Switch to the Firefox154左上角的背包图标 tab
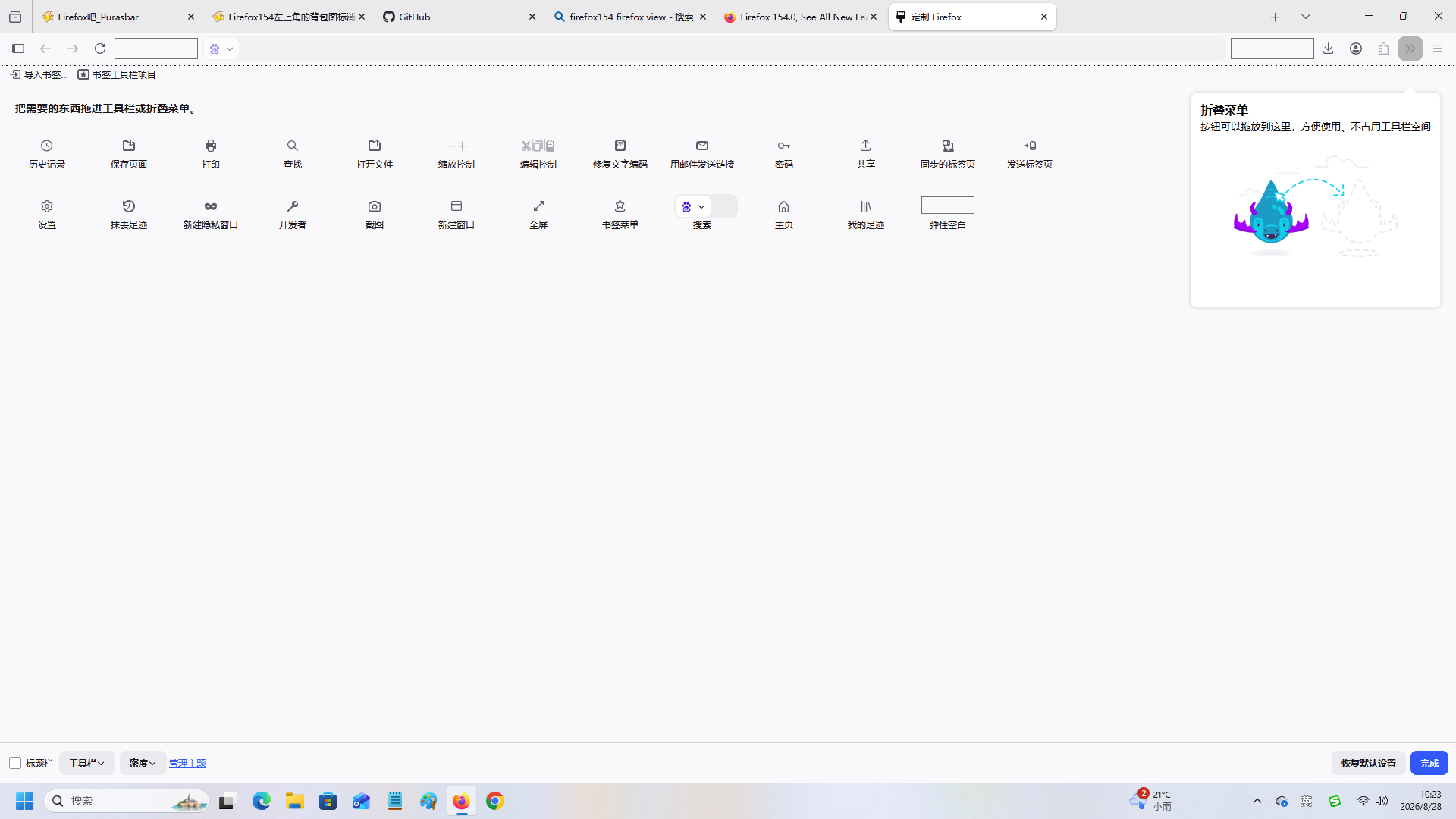 289,17
